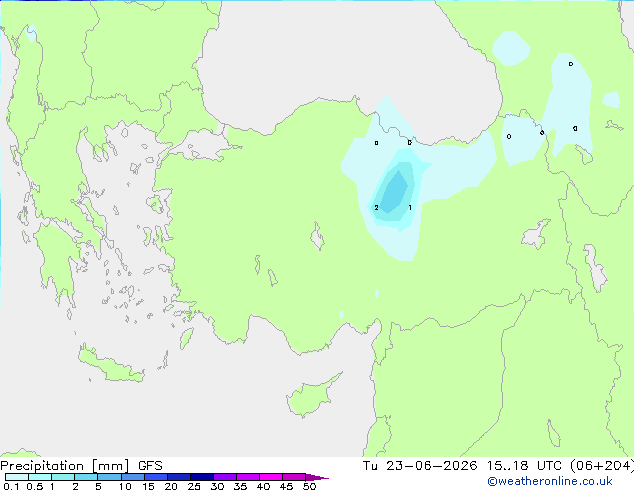The width and height of the screenshot is (634, 490).
Task: Click the "2" value on the rain core
Action: click(x=376, y=207)
